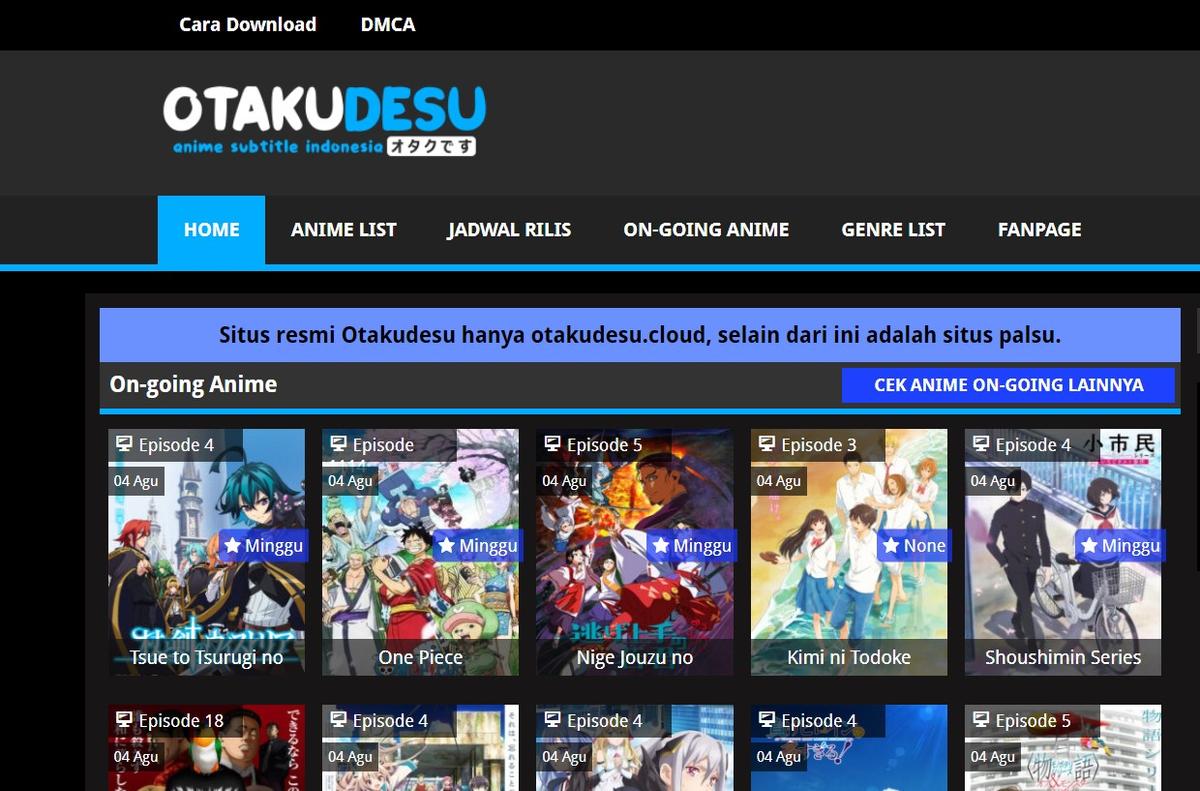Select Kimi ni Todoke title
The image size is (1200, 791).
click(849, 657)
